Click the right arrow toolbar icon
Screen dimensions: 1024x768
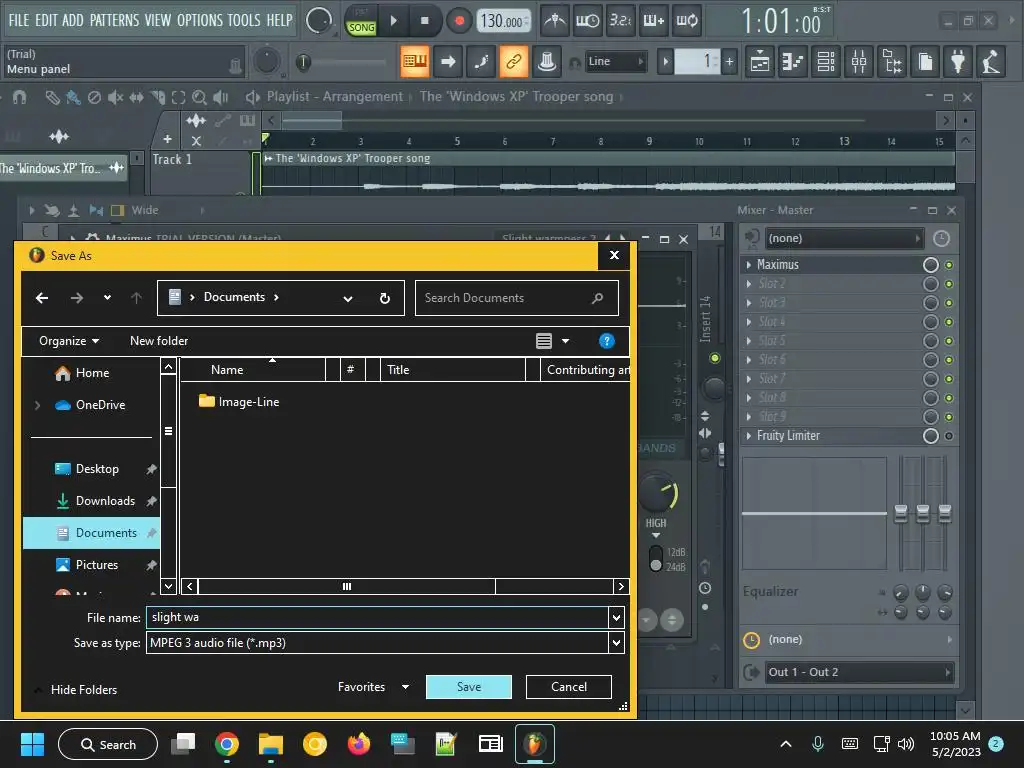(x=448, y=62)
